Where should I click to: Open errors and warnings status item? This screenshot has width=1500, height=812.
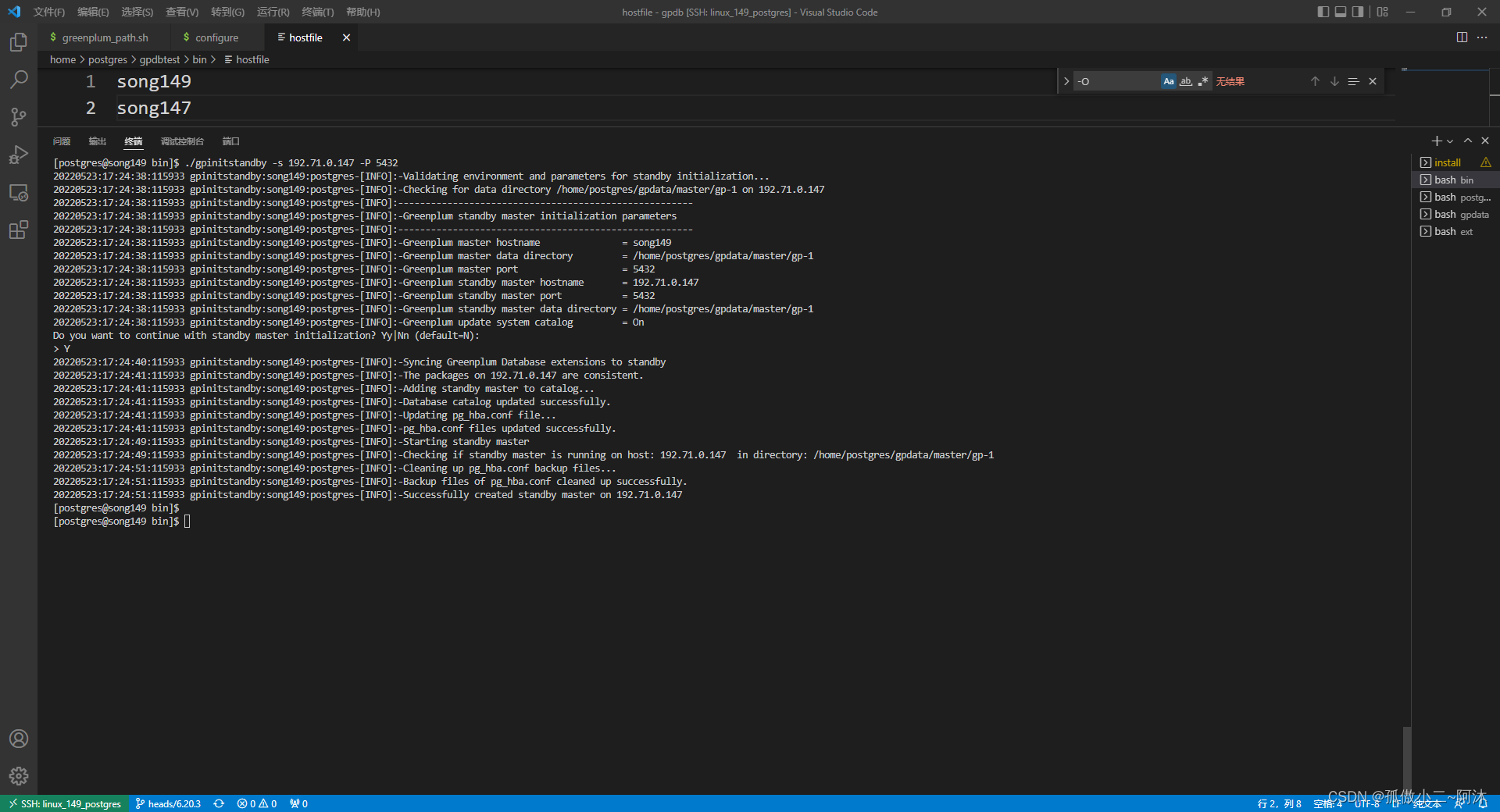click(x=257, y=803)
